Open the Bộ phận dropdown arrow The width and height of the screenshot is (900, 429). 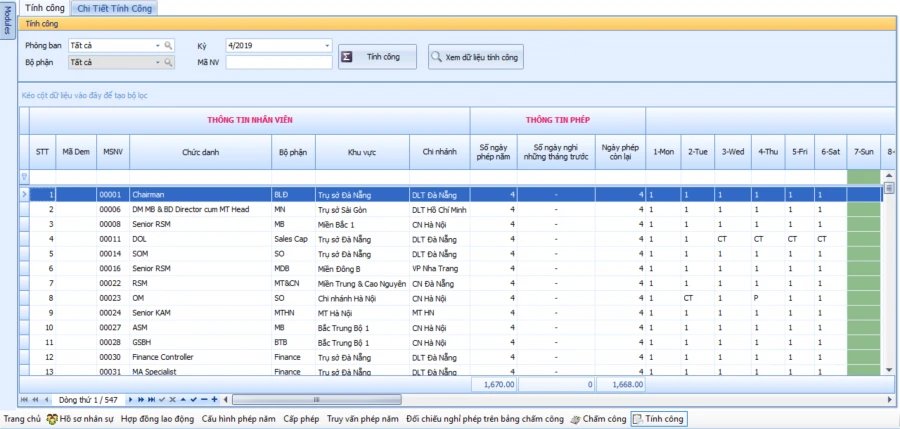coord(158,63)
